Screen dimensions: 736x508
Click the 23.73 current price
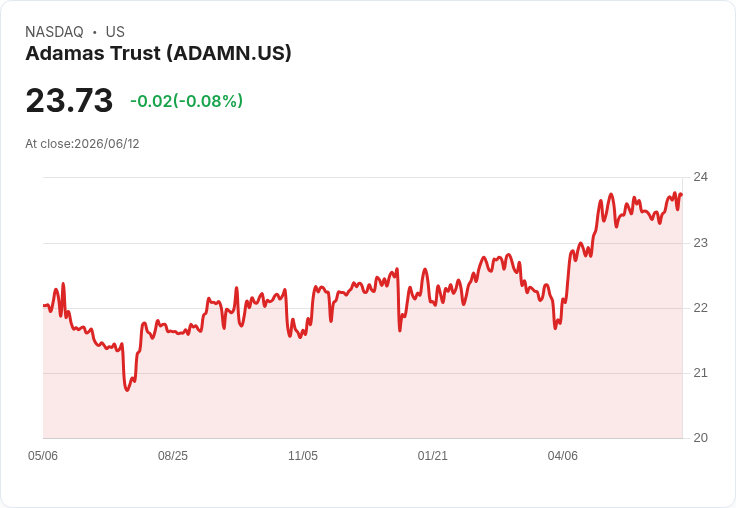click(x=69, y=100)
